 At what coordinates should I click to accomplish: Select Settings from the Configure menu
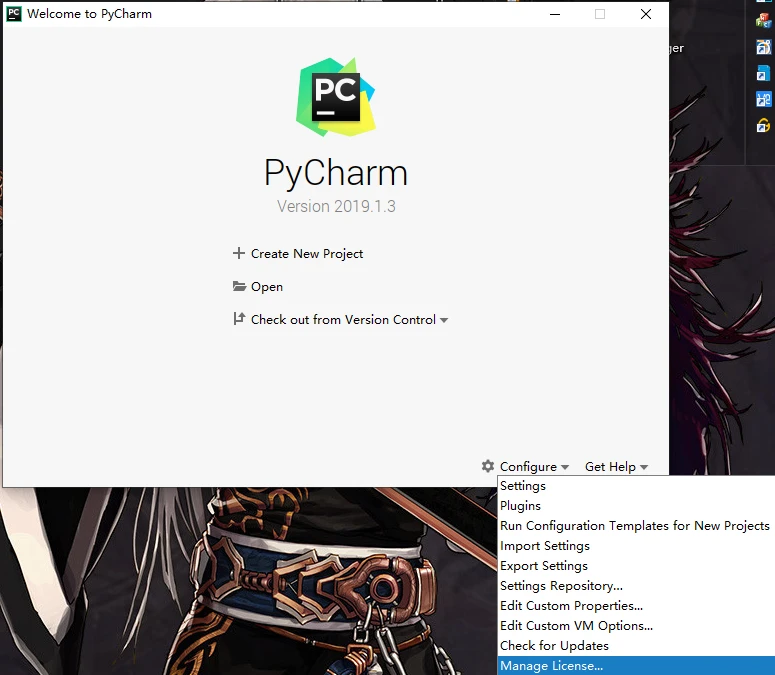tap(523, 486)
